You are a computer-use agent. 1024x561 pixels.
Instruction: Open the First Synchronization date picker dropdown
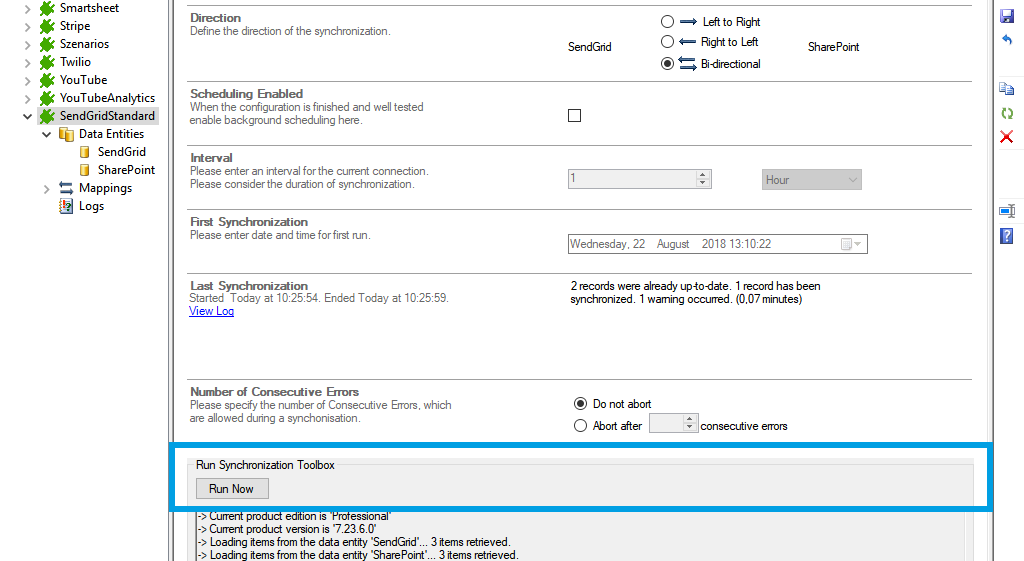click(858, 244)
